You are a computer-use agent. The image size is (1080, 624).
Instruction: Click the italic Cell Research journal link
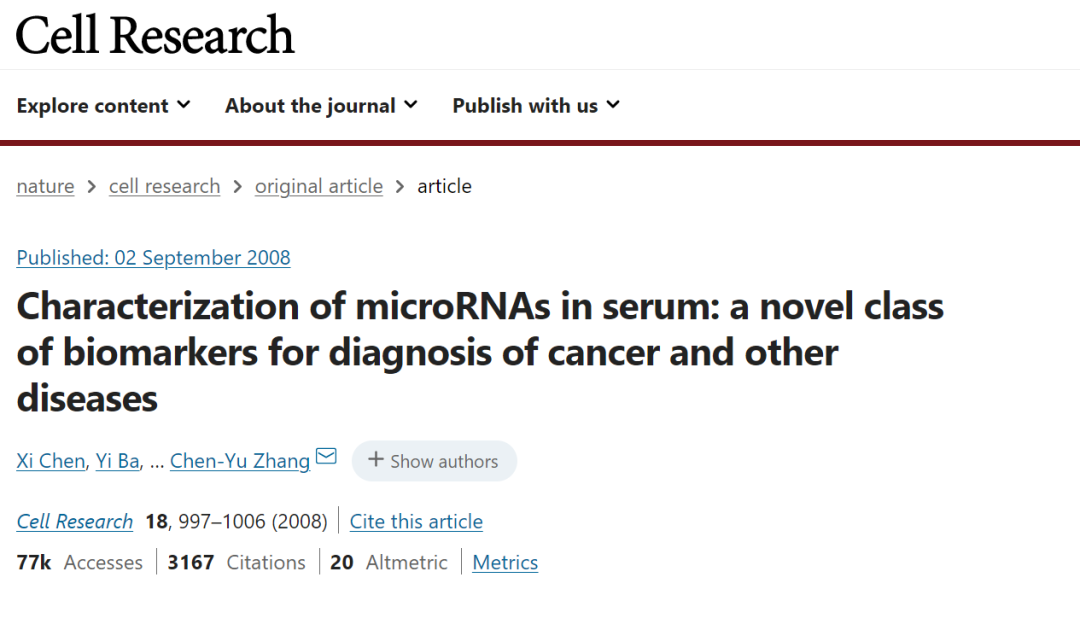(x=75, y=521)
